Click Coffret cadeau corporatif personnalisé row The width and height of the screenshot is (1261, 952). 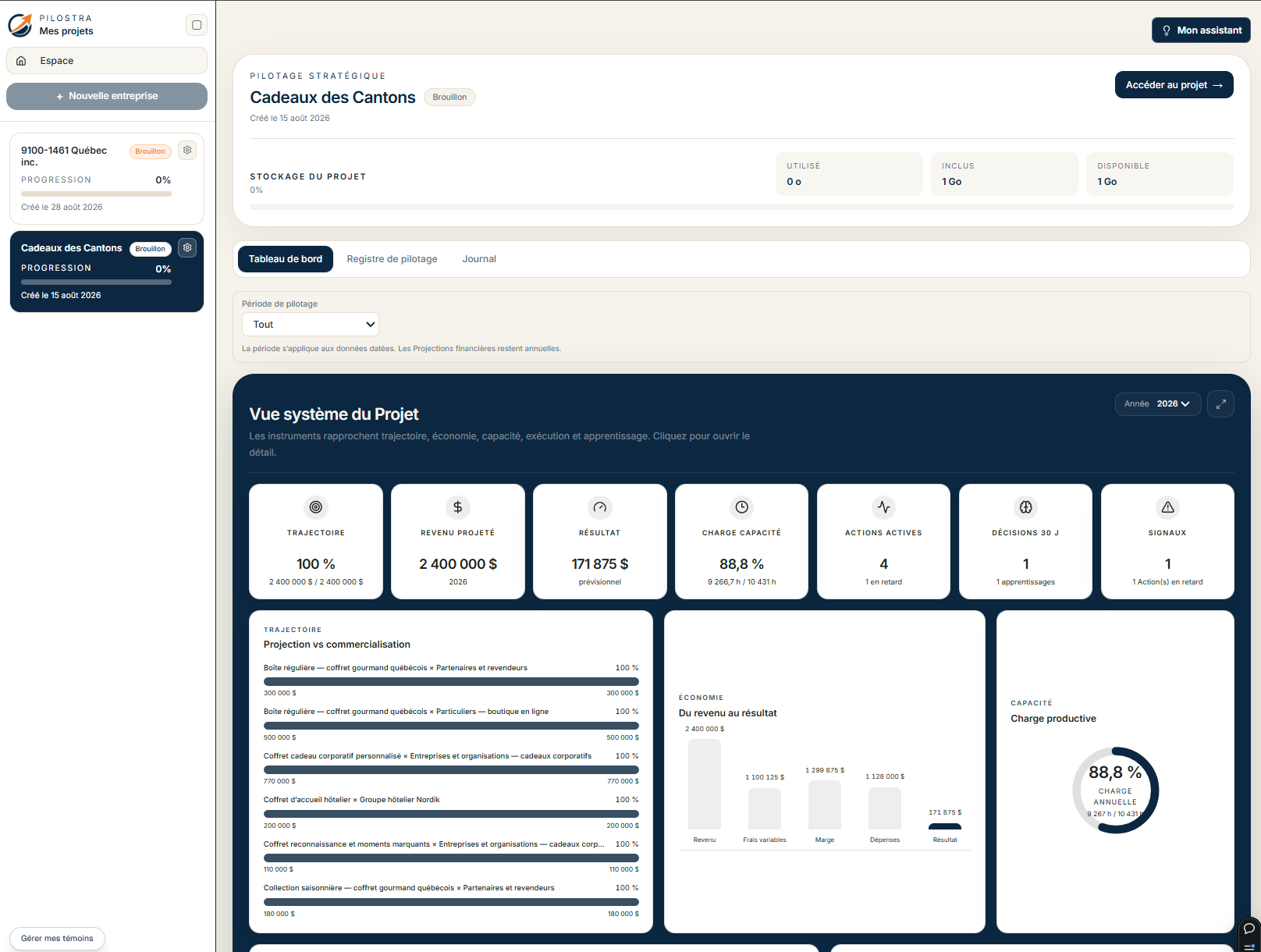(451, 768)
